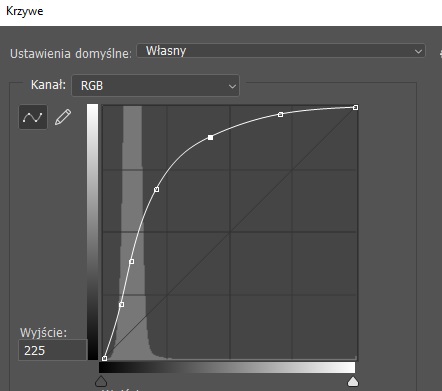Select the pencil draw-curve tool
Screen dimensions: 442x391
click(63, 117)
